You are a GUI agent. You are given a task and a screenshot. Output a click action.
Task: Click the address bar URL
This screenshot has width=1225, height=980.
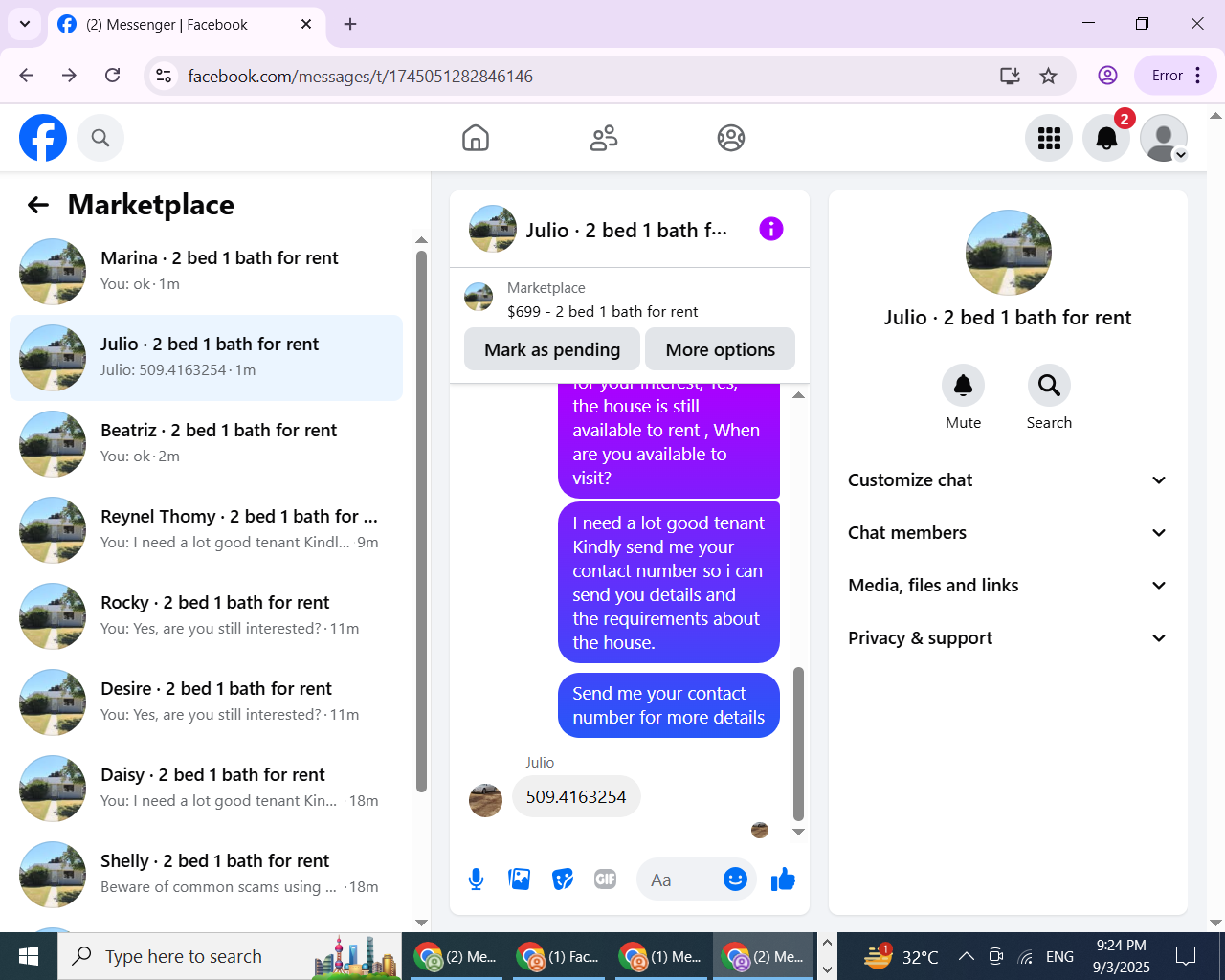pos(361,76)
